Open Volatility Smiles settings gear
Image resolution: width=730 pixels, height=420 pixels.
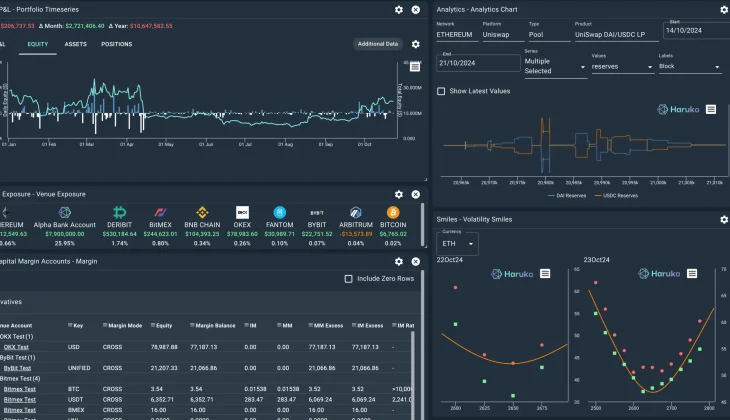click(724, 219)
